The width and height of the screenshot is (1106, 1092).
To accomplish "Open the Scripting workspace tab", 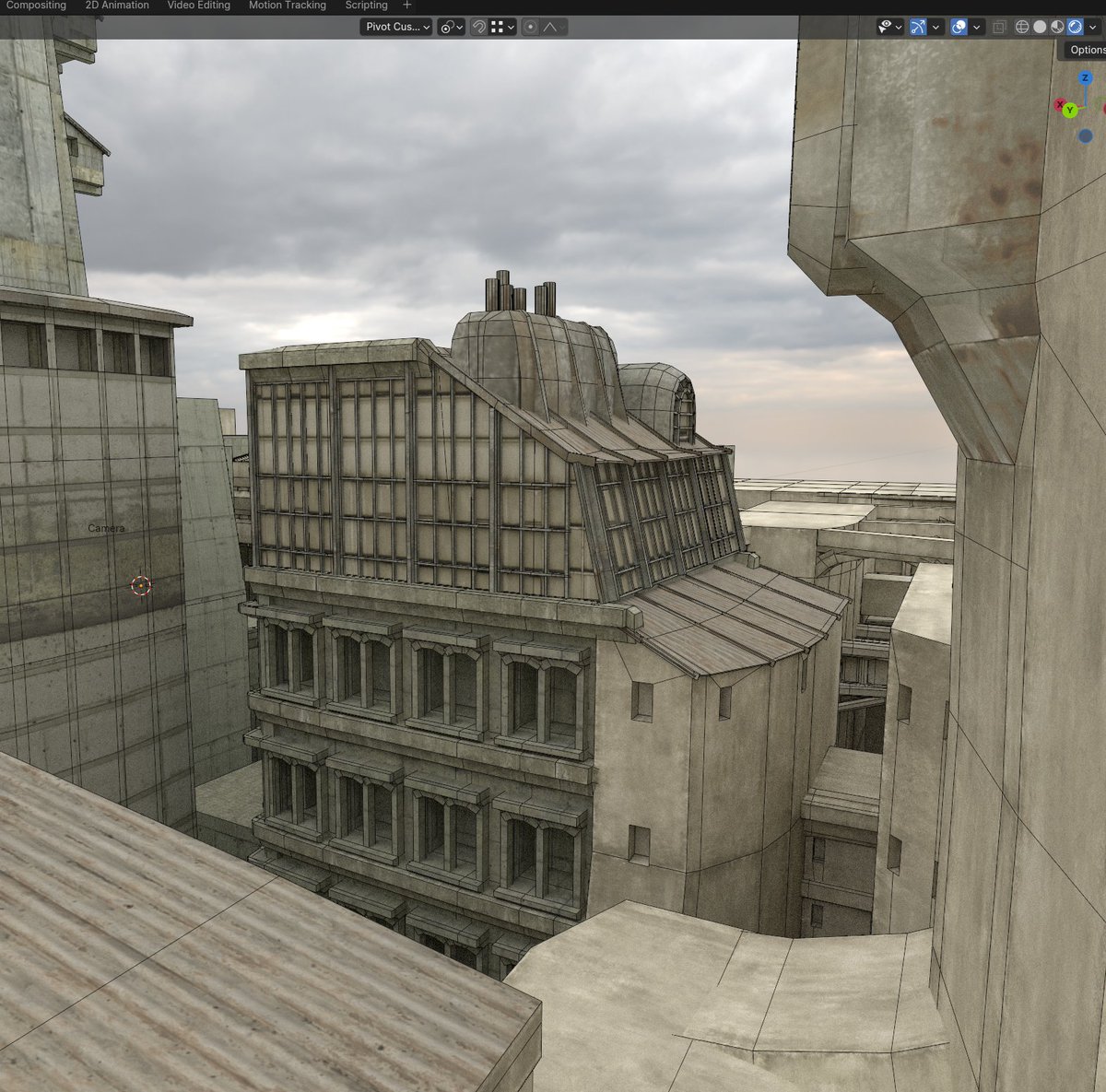I will (366, 6).
